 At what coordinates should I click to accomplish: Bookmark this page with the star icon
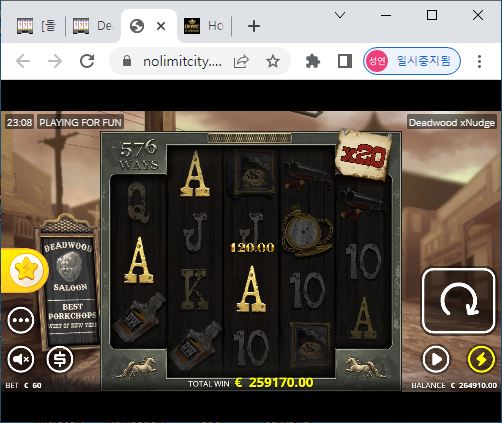(x=273, y=61)
